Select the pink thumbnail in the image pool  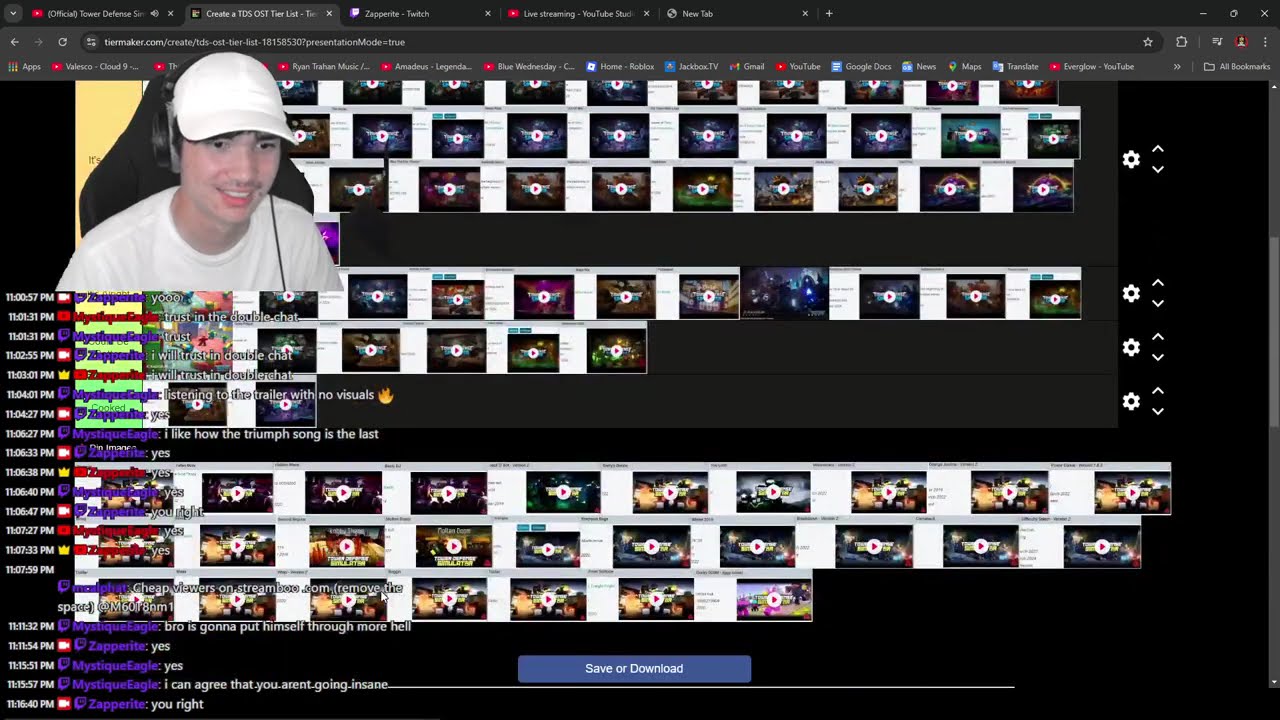click(774, 600)
